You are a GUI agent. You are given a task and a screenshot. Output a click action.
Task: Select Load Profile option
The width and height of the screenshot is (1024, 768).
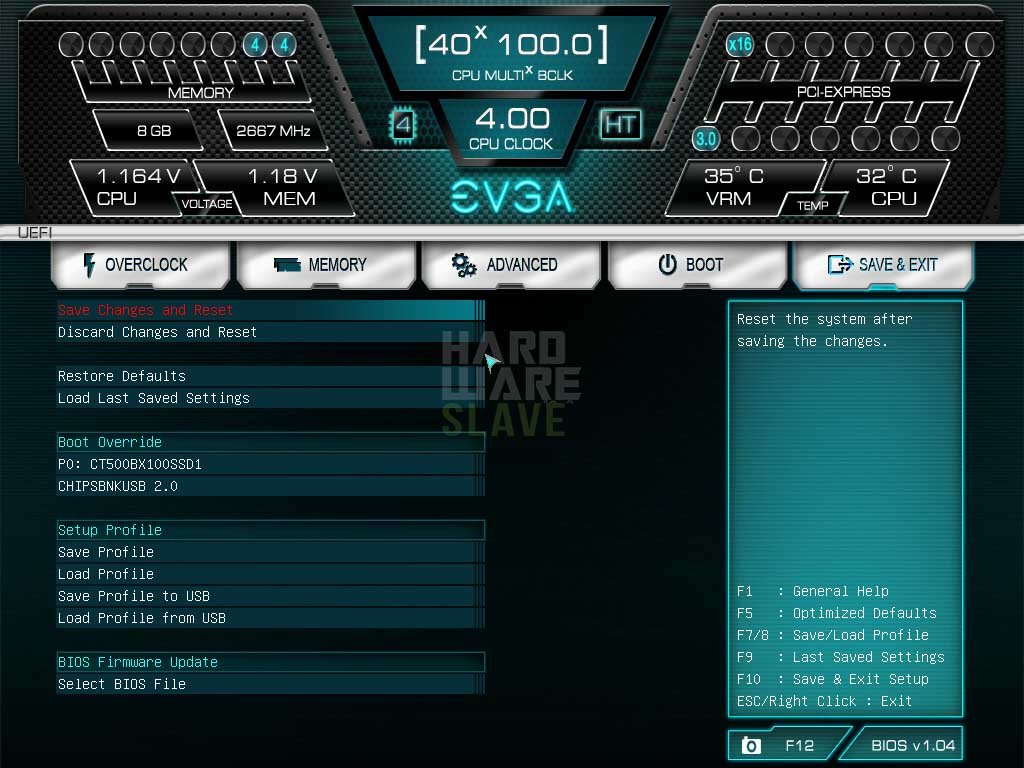click(270, 574)
